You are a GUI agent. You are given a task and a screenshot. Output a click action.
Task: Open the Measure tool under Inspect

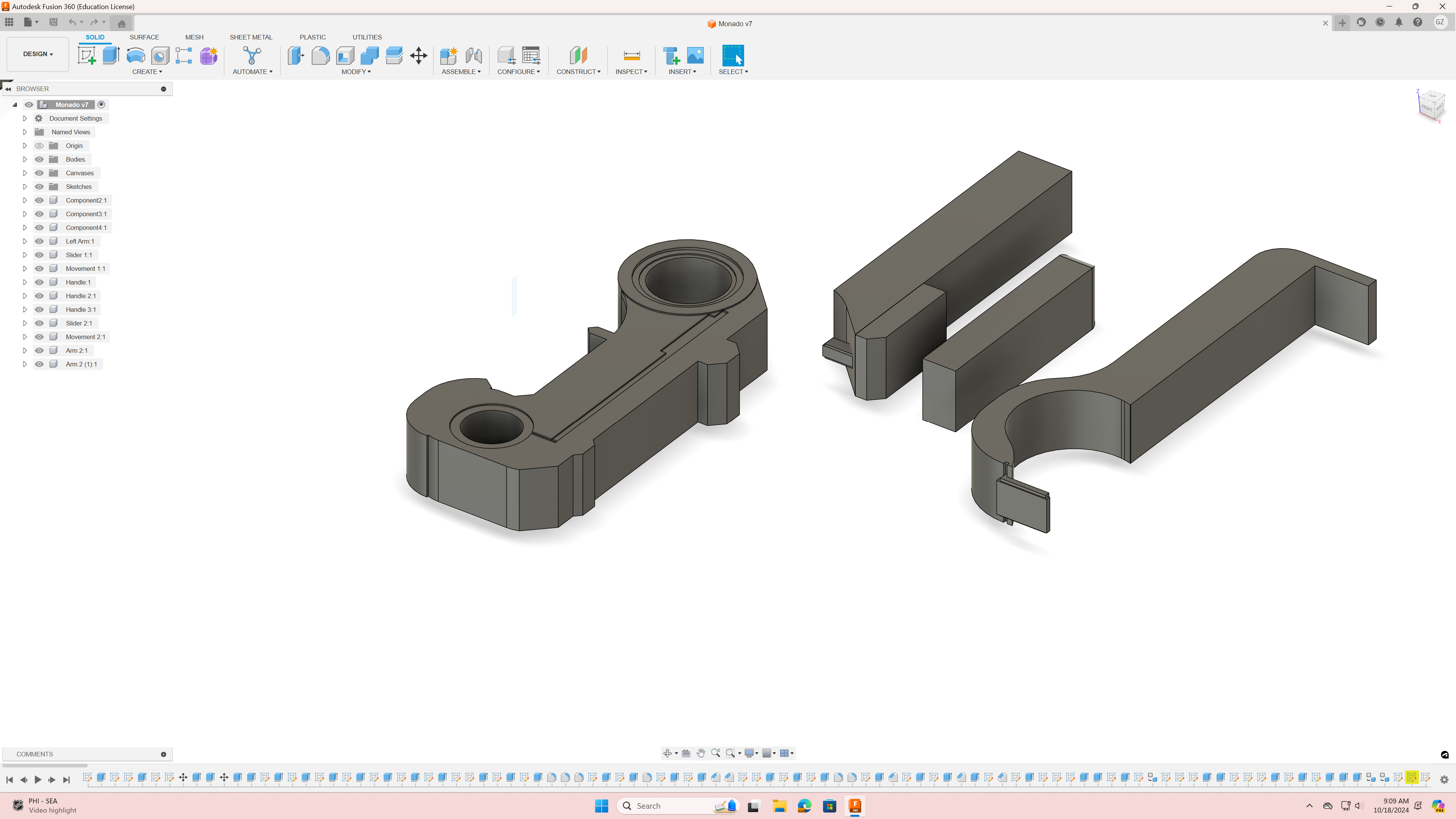[631, 55]
